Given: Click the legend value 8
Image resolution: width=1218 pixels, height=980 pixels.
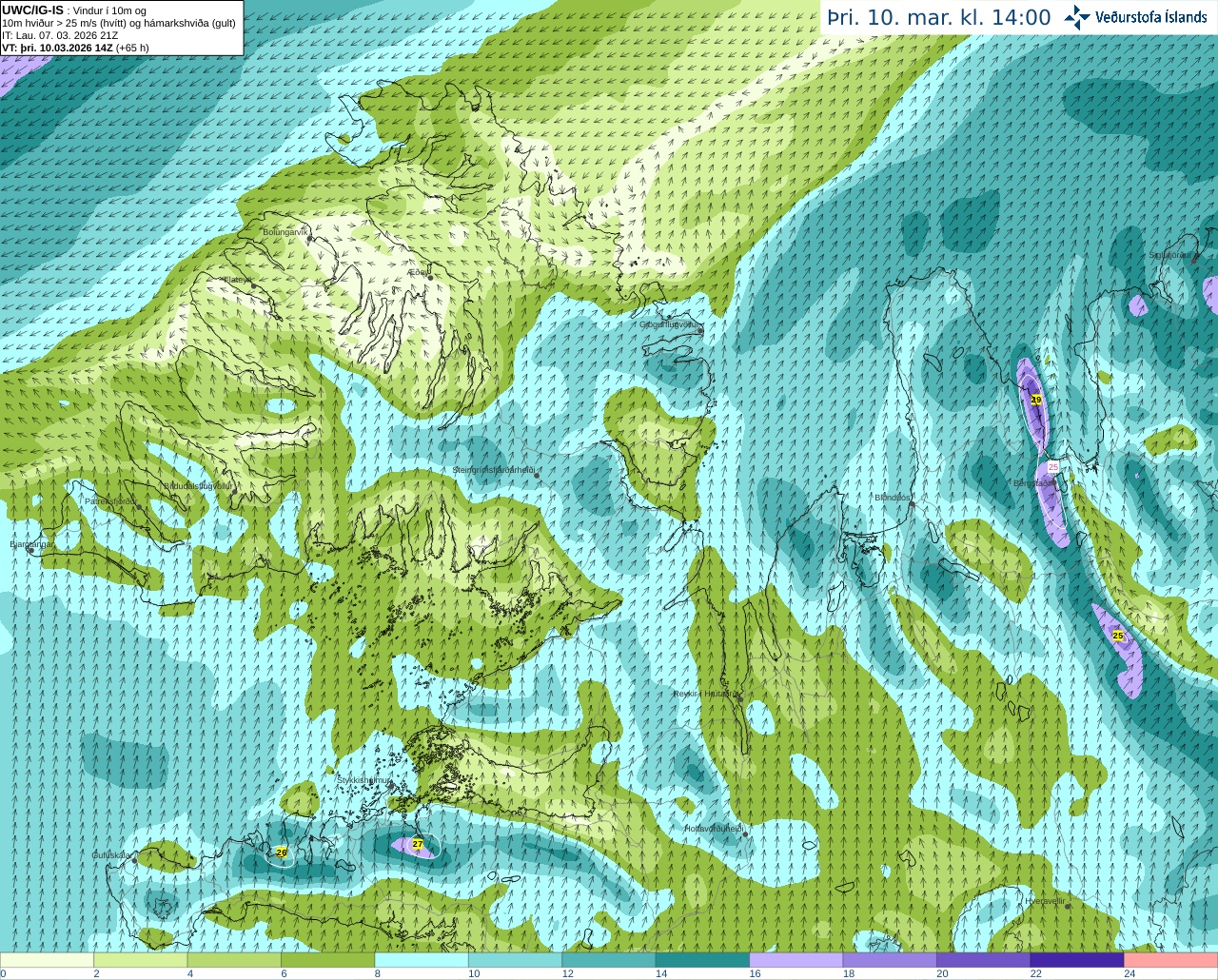Looking at the screenshot, I should (378, 973).
